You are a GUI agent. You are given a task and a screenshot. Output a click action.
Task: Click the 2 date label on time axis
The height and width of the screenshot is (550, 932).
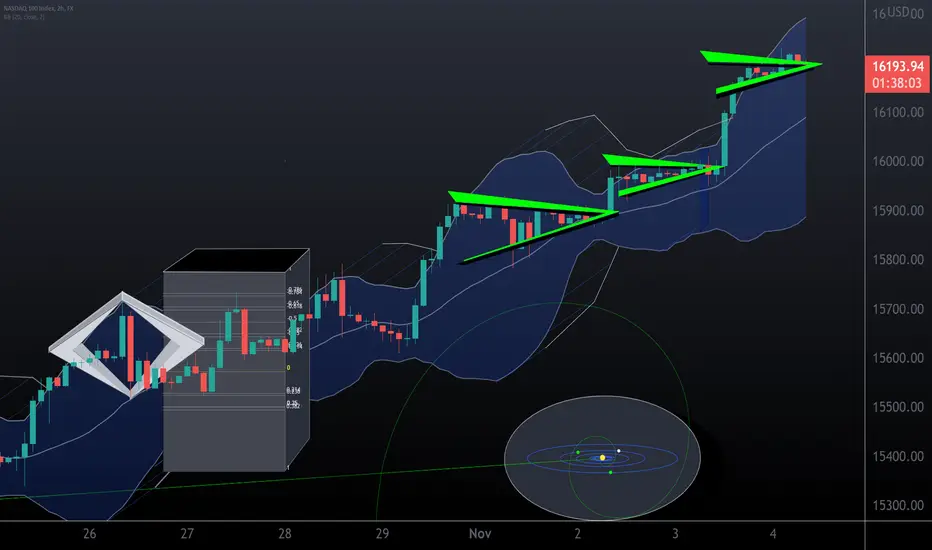click(577, 533)
